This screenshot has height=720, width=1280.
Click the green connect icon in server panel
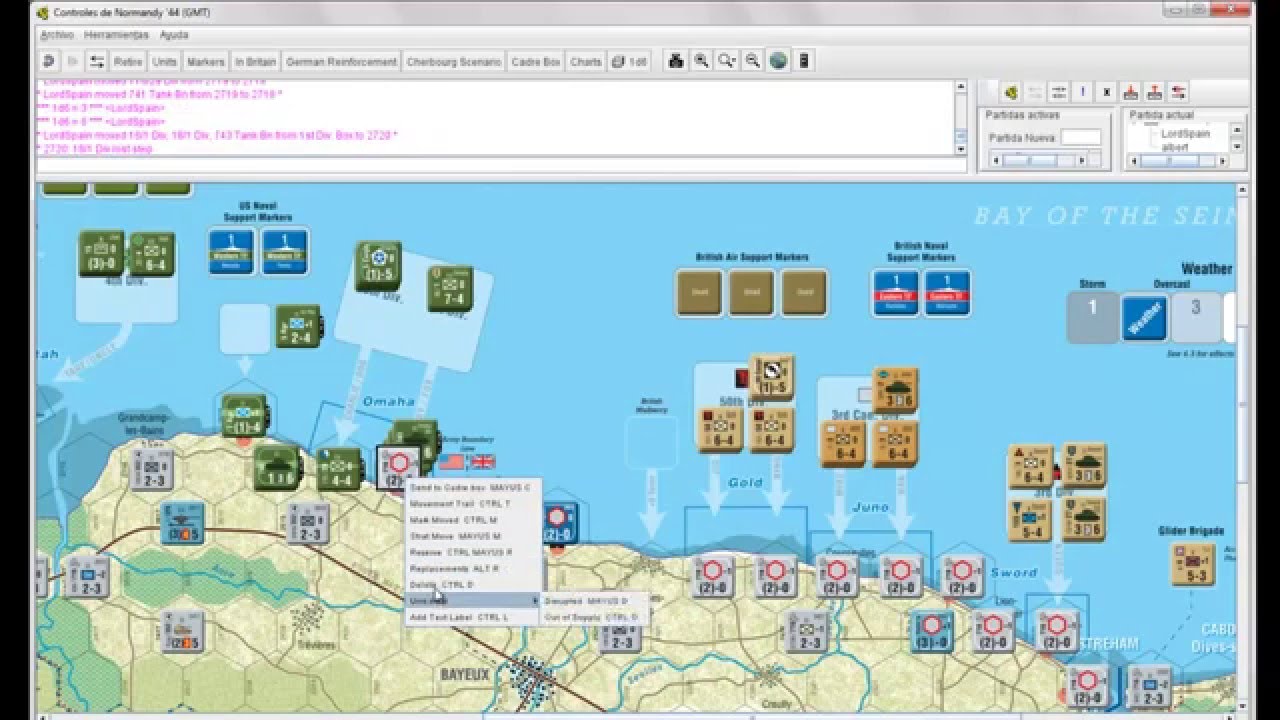[x=1011, y=92]
